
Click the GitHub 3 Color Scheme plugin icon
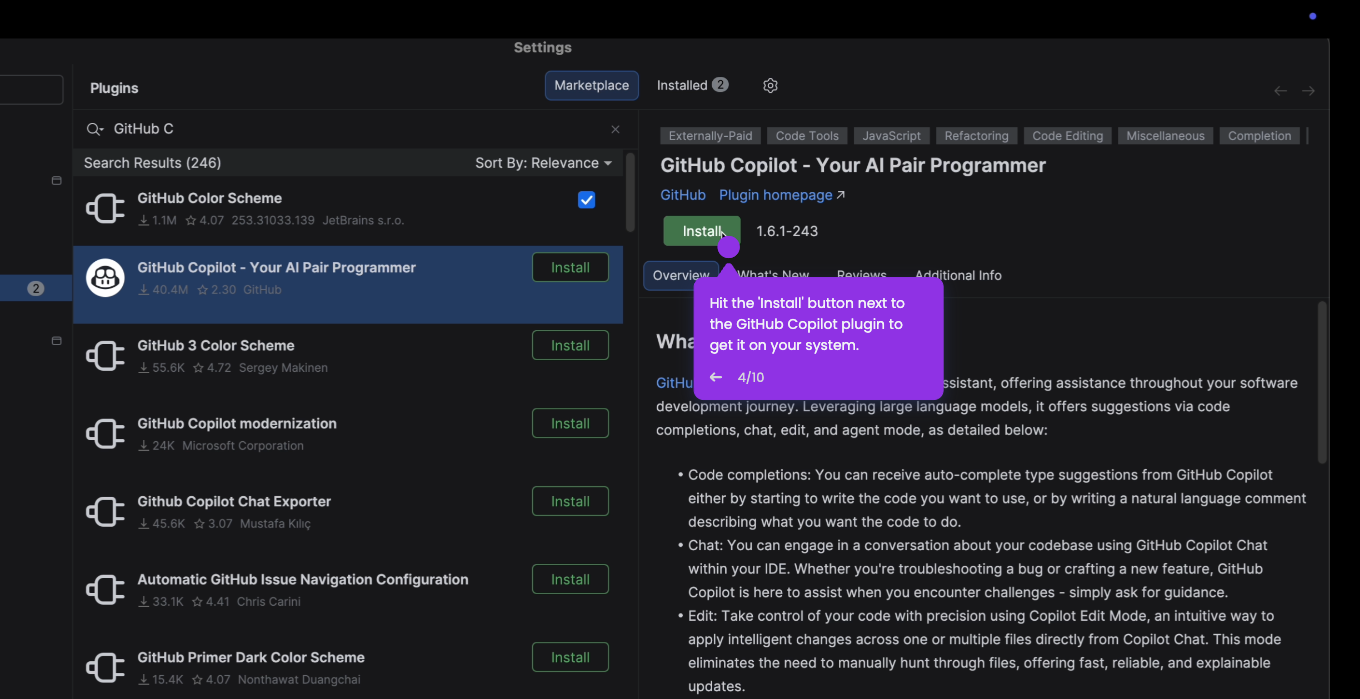pos(105,356)
